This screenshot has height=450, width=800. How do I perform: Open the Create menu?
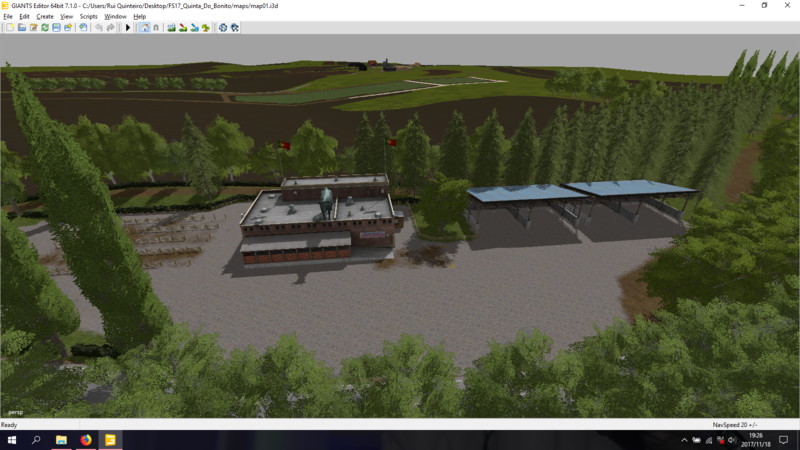[x=45, y=17]
